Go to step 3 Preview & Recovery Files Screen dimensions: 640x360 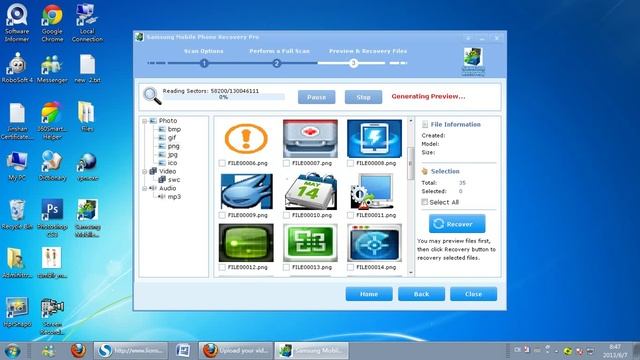click(x=353, y=63)
